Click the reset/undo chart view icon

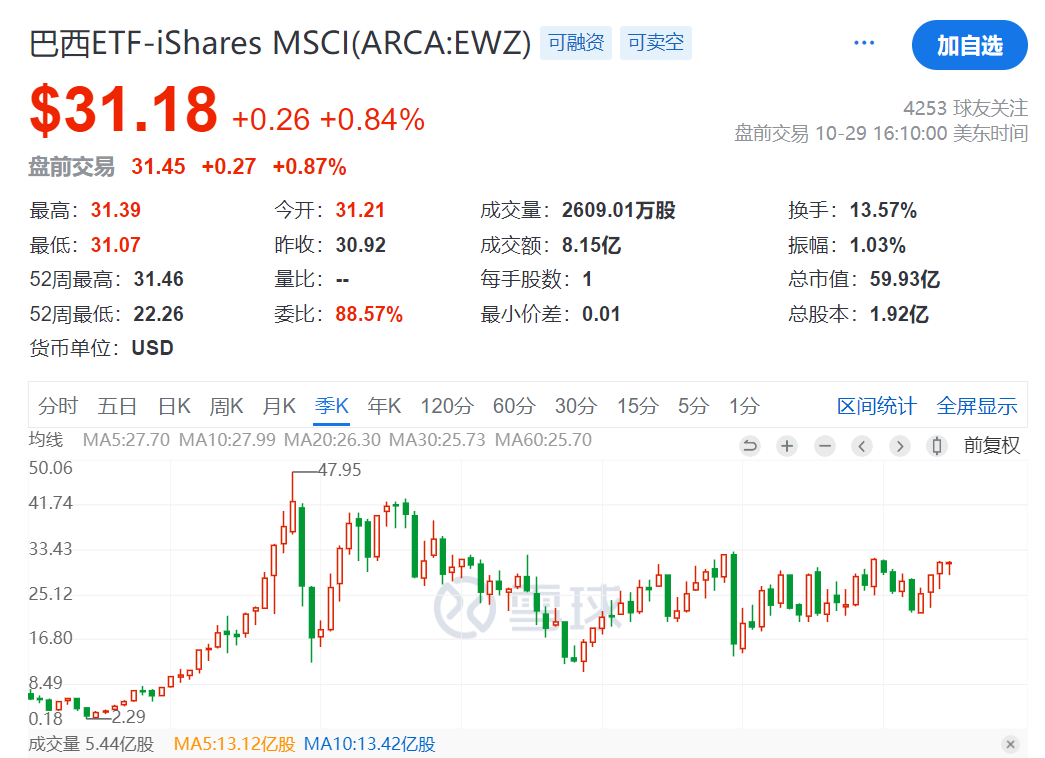click(750, 446)
